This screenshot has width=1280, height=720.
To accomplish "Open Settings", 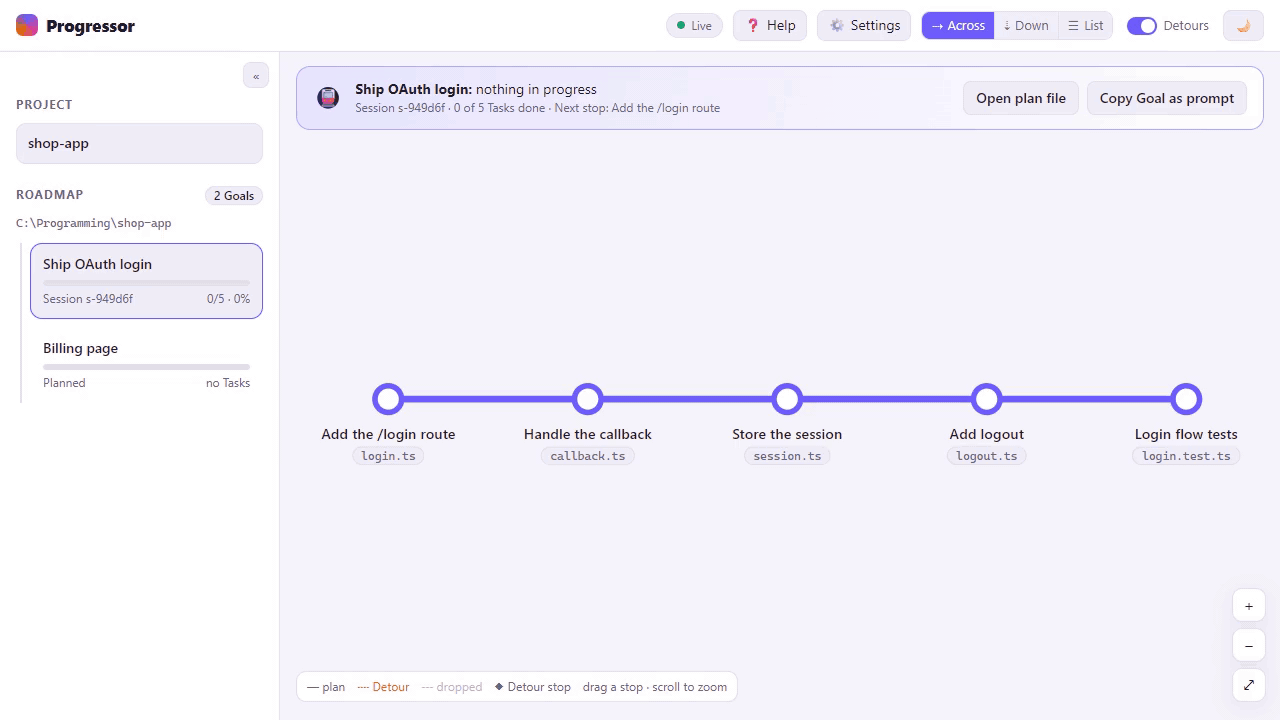I will point(864,25).
